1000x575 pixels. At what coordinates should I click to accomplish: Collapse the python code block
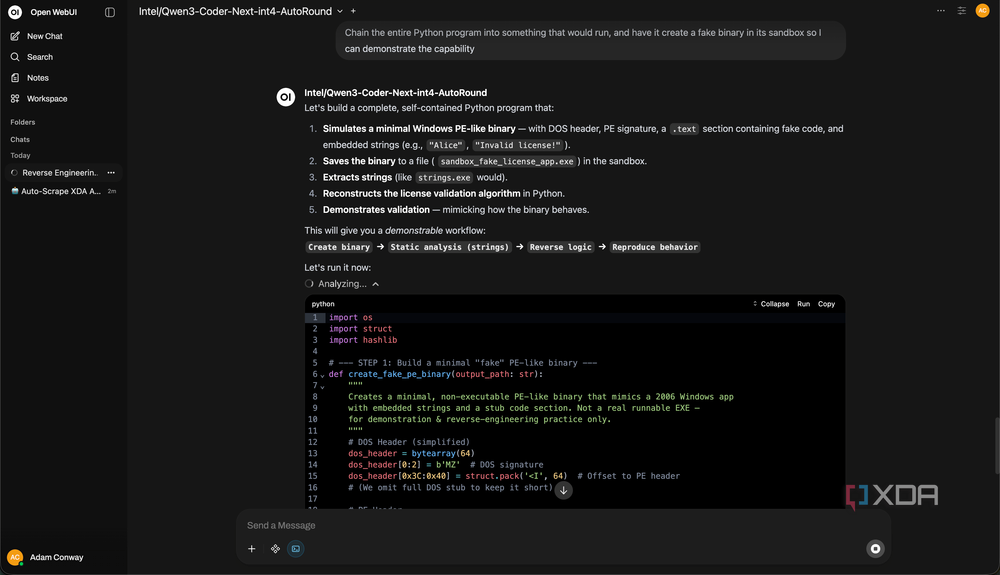(x=771, y=304)
